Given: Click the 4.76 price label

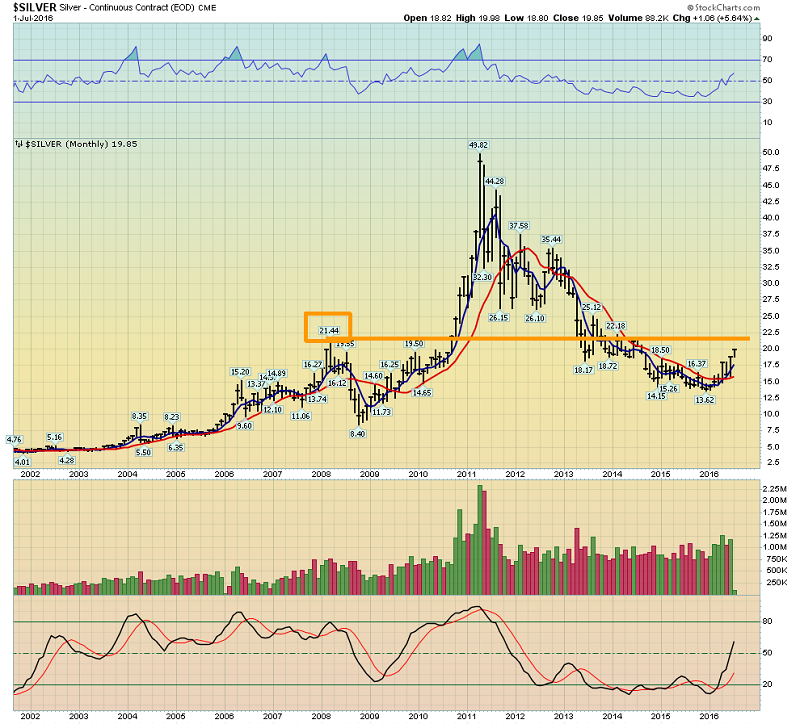Looking at the screenshot, I should (x=14, y=439).
